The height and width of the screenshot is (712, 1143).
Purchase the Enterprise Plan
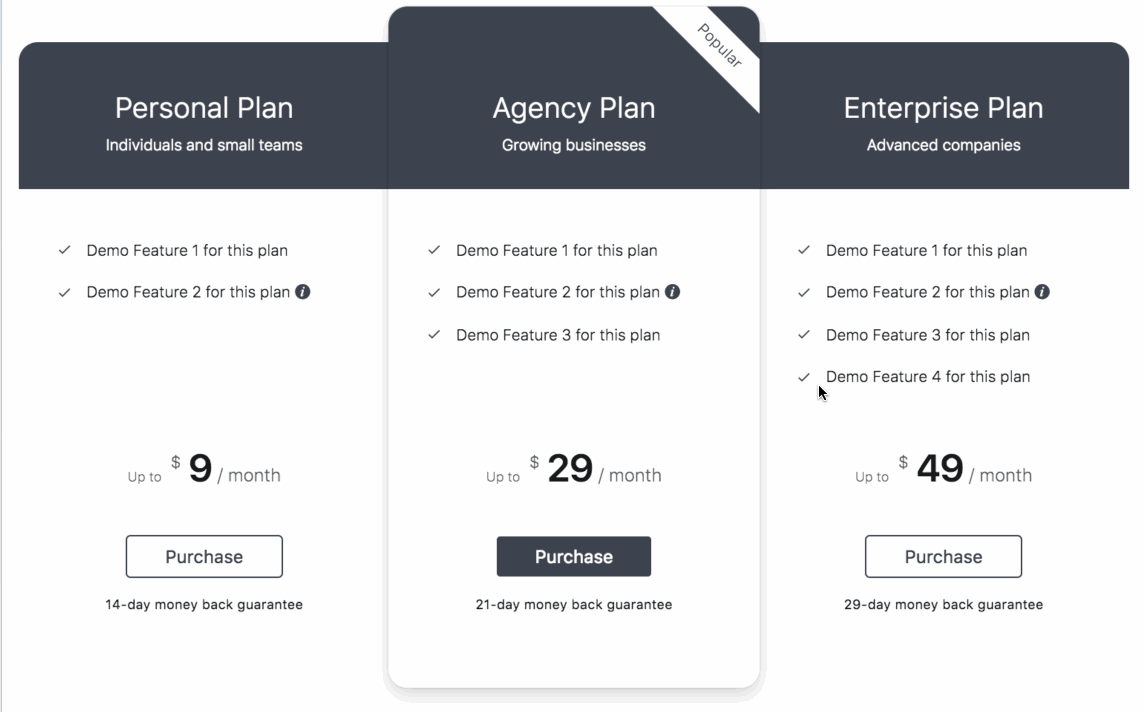coord(943,557)
